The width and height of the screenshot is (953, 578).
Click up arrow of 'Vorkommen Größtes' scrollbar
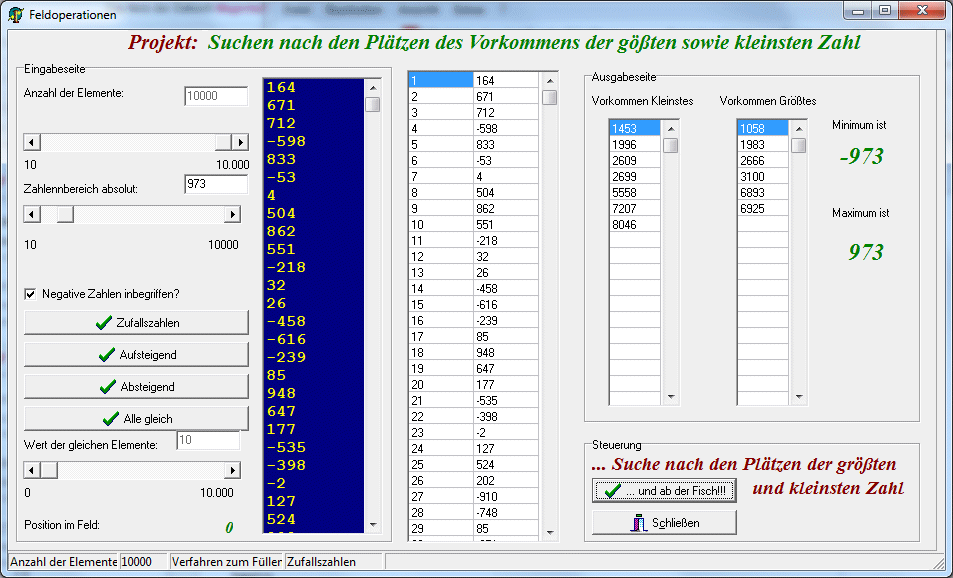(x=799, y=128)
